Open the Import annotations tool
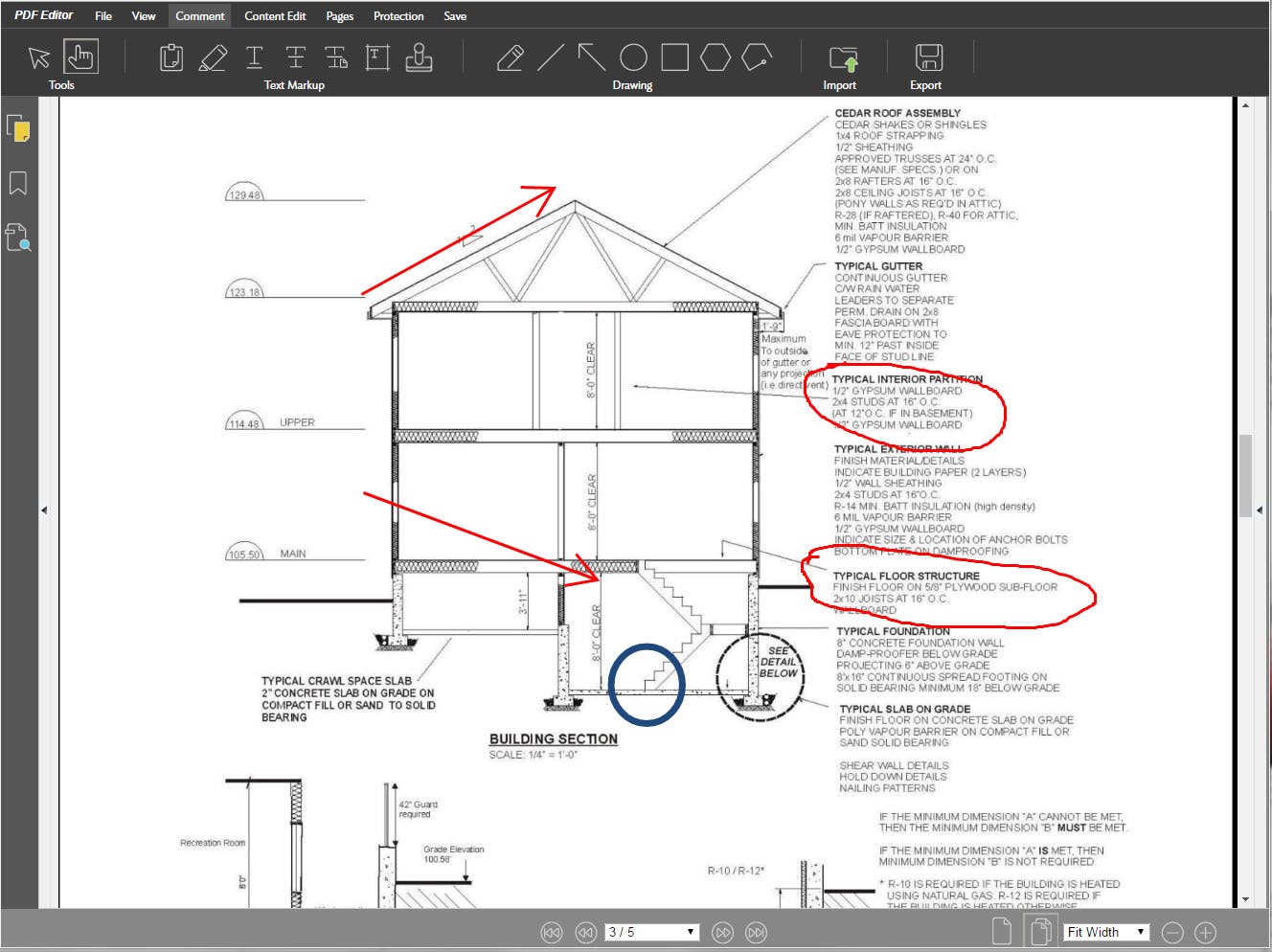1272x952 pixels. (839, 57)
